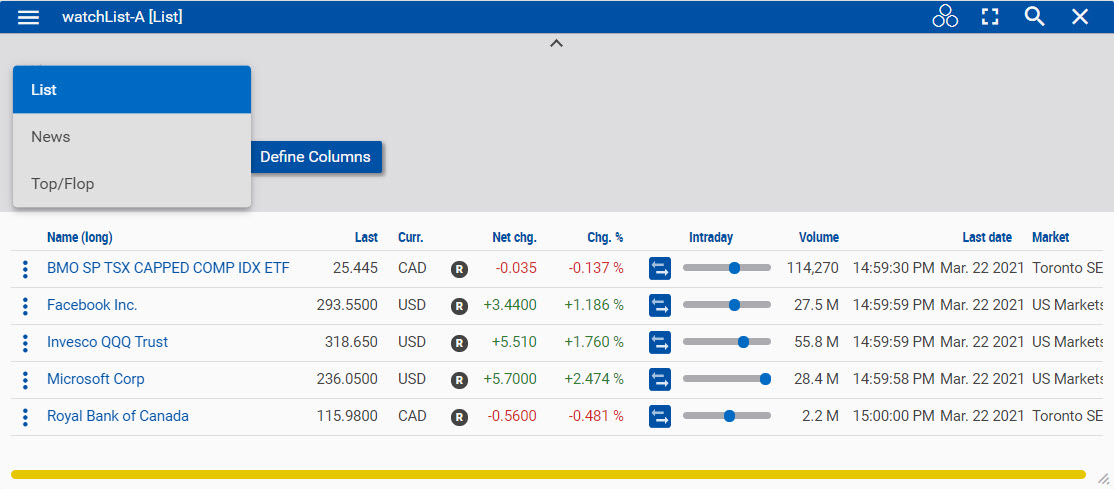Sort by Curr. column header

click(x=411, y=237)
